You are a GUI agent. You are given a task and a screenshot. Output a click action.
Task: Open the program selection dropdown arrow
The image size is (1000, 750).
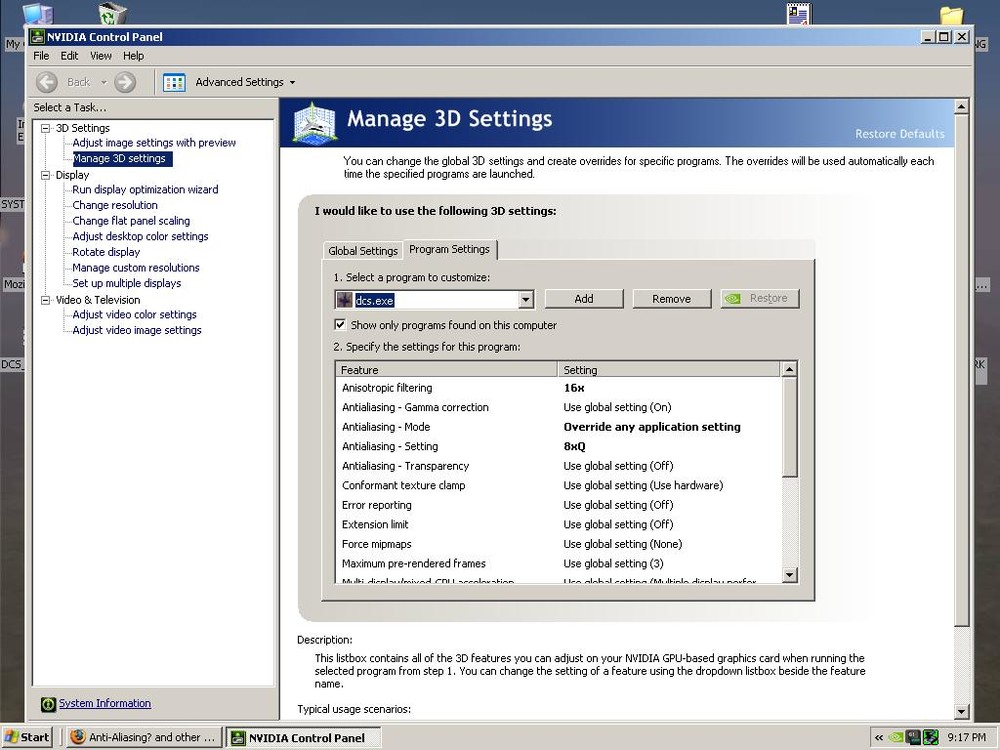click(526, 300)
